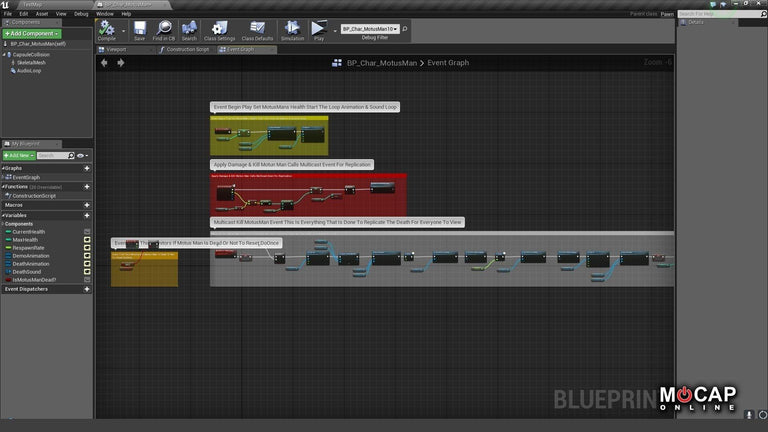Click the Add New button in My Blueprint
Image resolution: width=768 pixels, height=432 pixels.
coord(18,156)
